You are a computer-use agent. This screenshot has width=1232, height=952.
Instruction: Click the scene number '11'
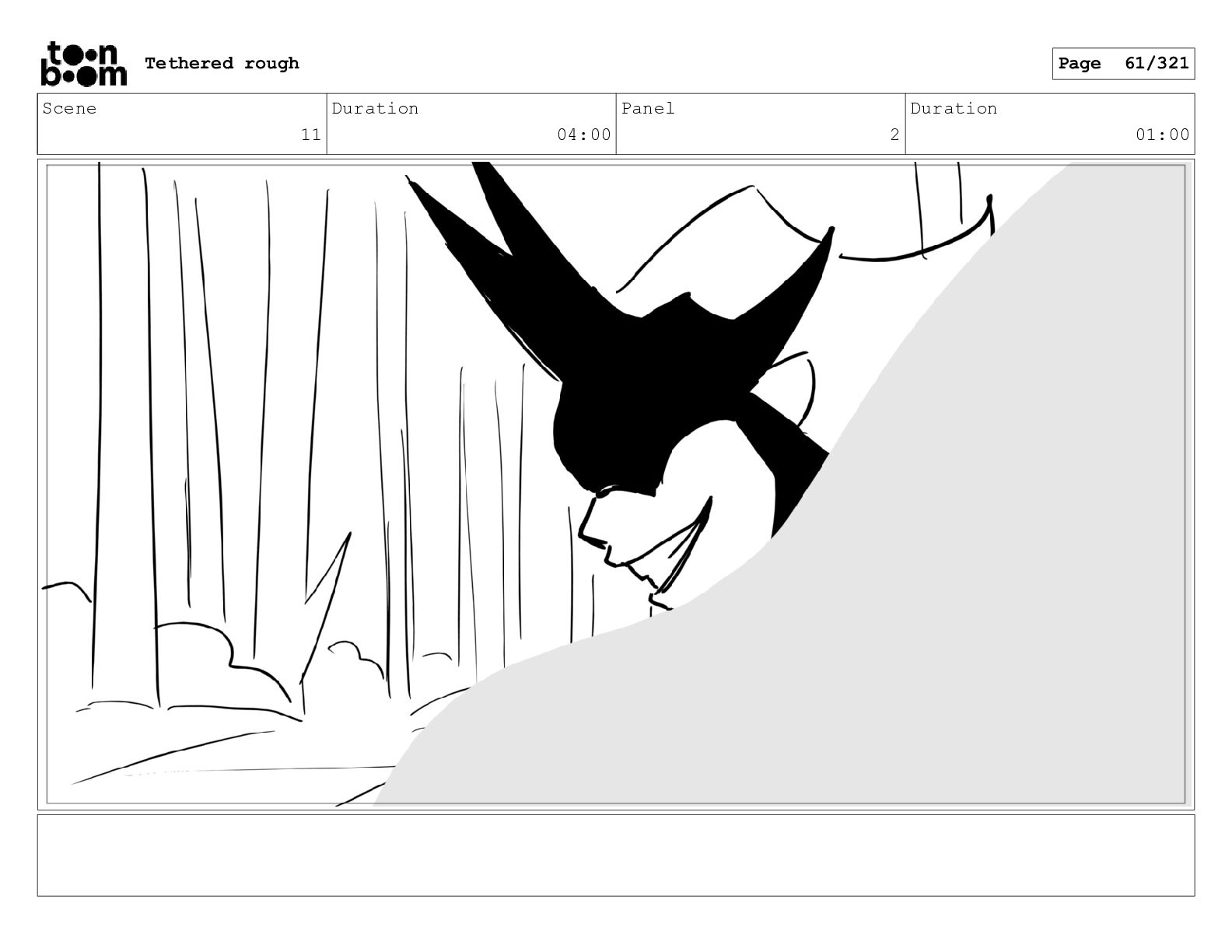[311, 135]
